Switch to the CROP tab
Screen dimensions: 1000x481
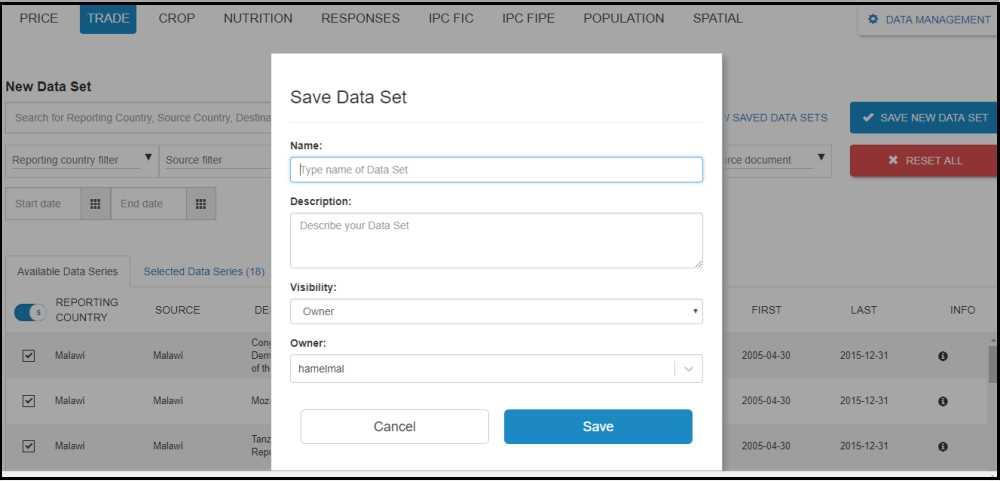[x=176, y=19]
